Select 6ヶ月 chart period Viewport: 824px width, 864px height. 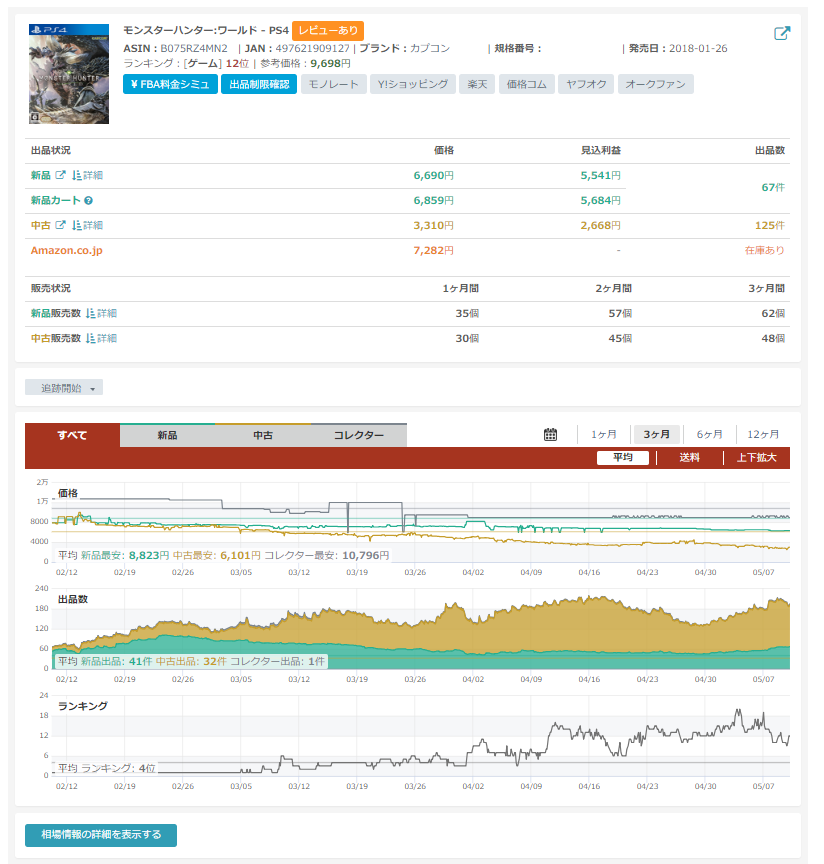[709, 434]
